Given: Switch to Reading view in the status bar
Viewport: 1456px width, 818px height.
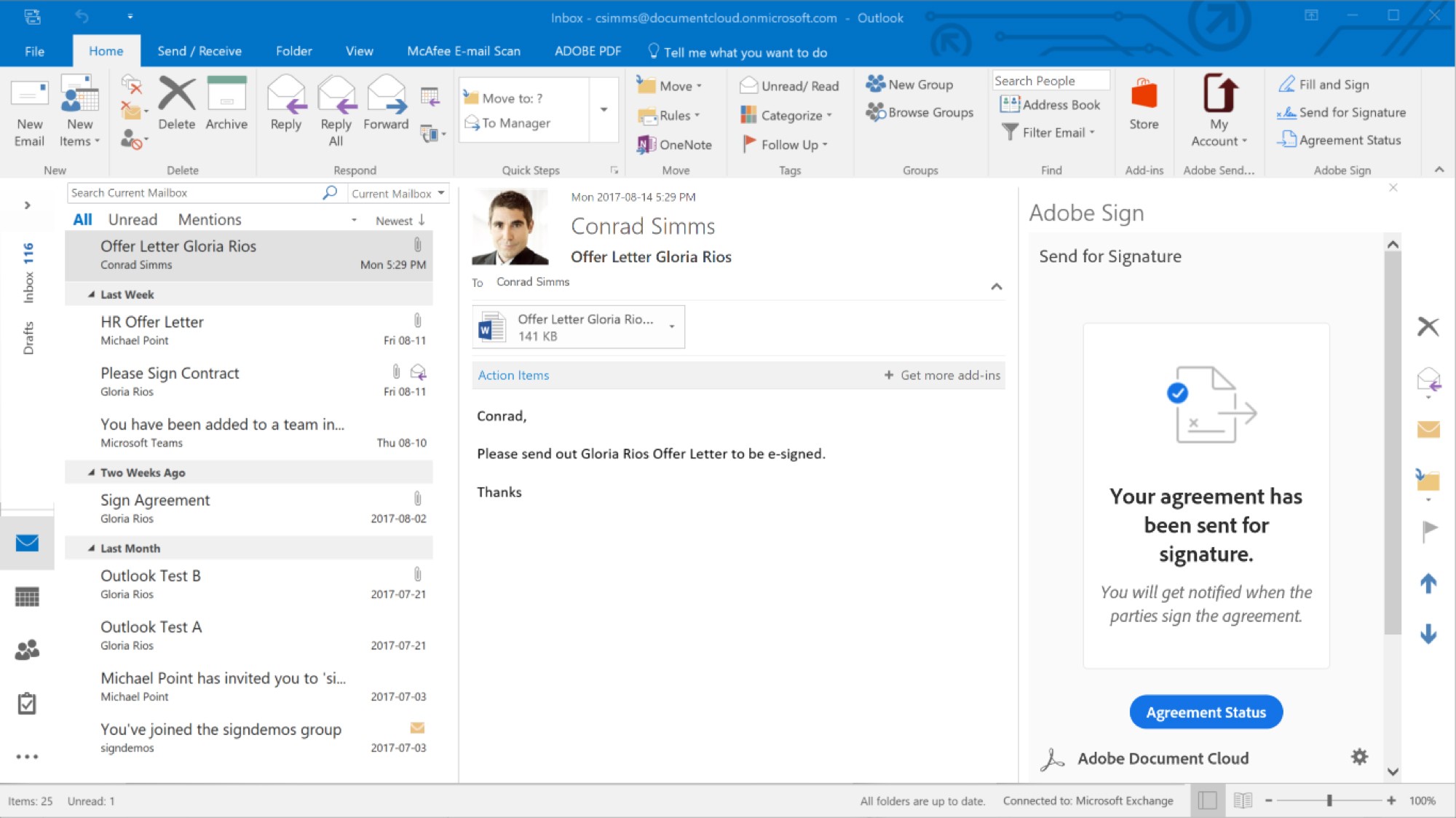Looking at the screenshot, I should coord(1243,801).
